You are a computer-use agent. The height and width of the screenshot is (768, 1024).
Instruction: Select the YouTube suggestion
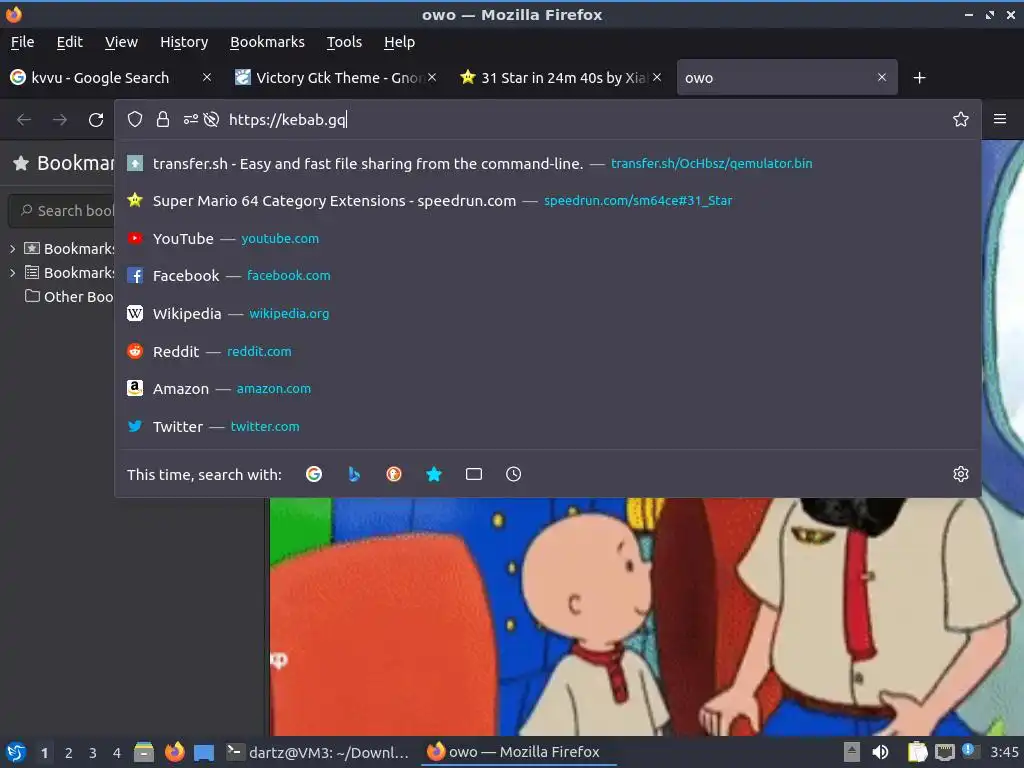click(x=548, y=238)
